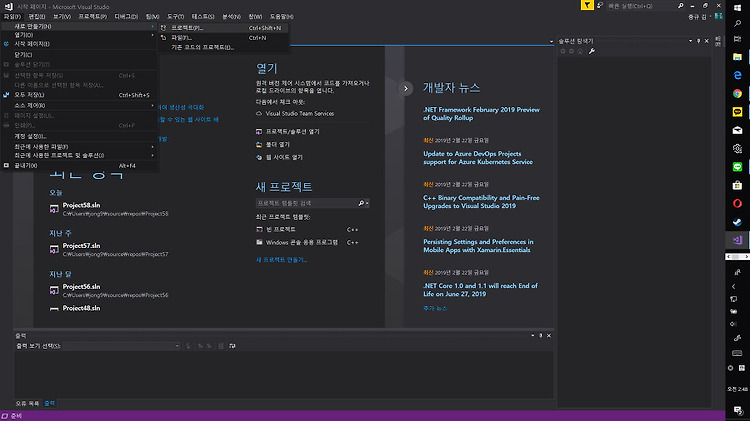This screenshot has height=421, width=750.
Task: Click the quick launch magnifier icon
Action: coord(681,6)
